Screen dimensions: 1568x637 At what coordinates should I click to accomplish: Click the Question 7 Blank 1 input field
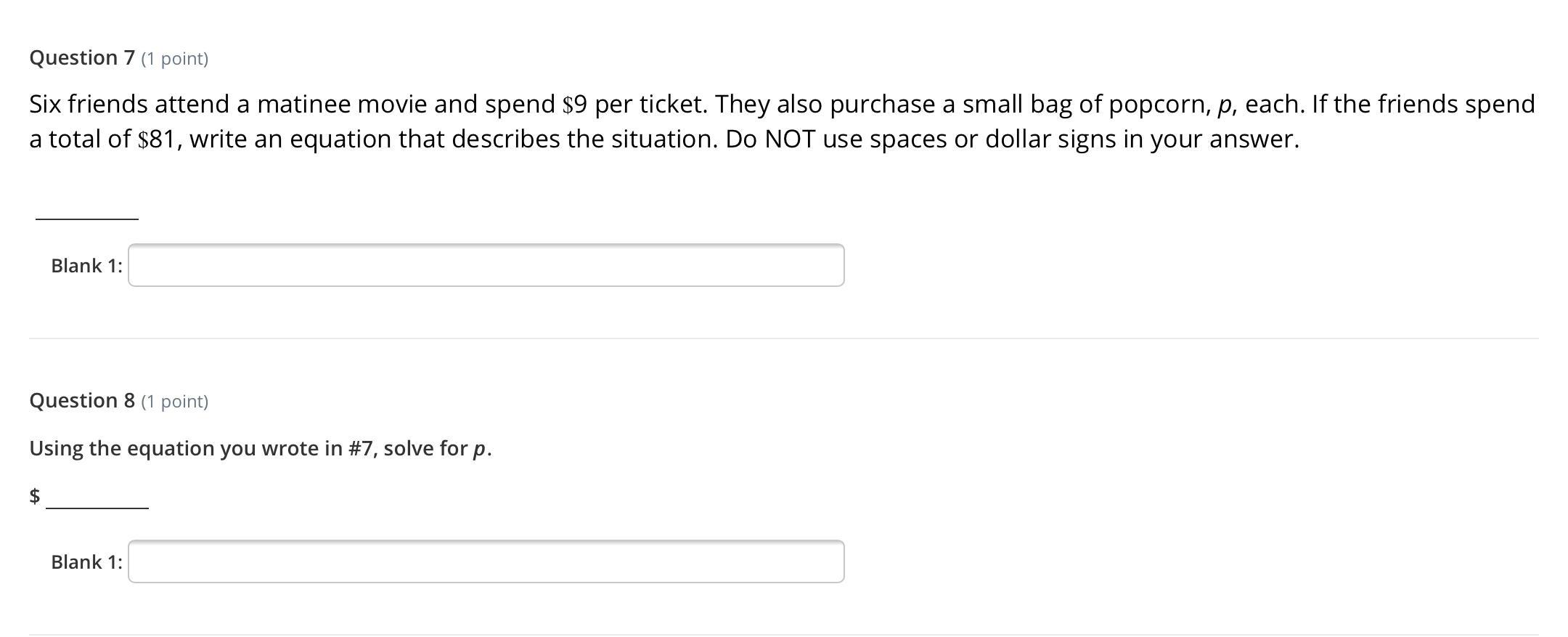point(486,265)
